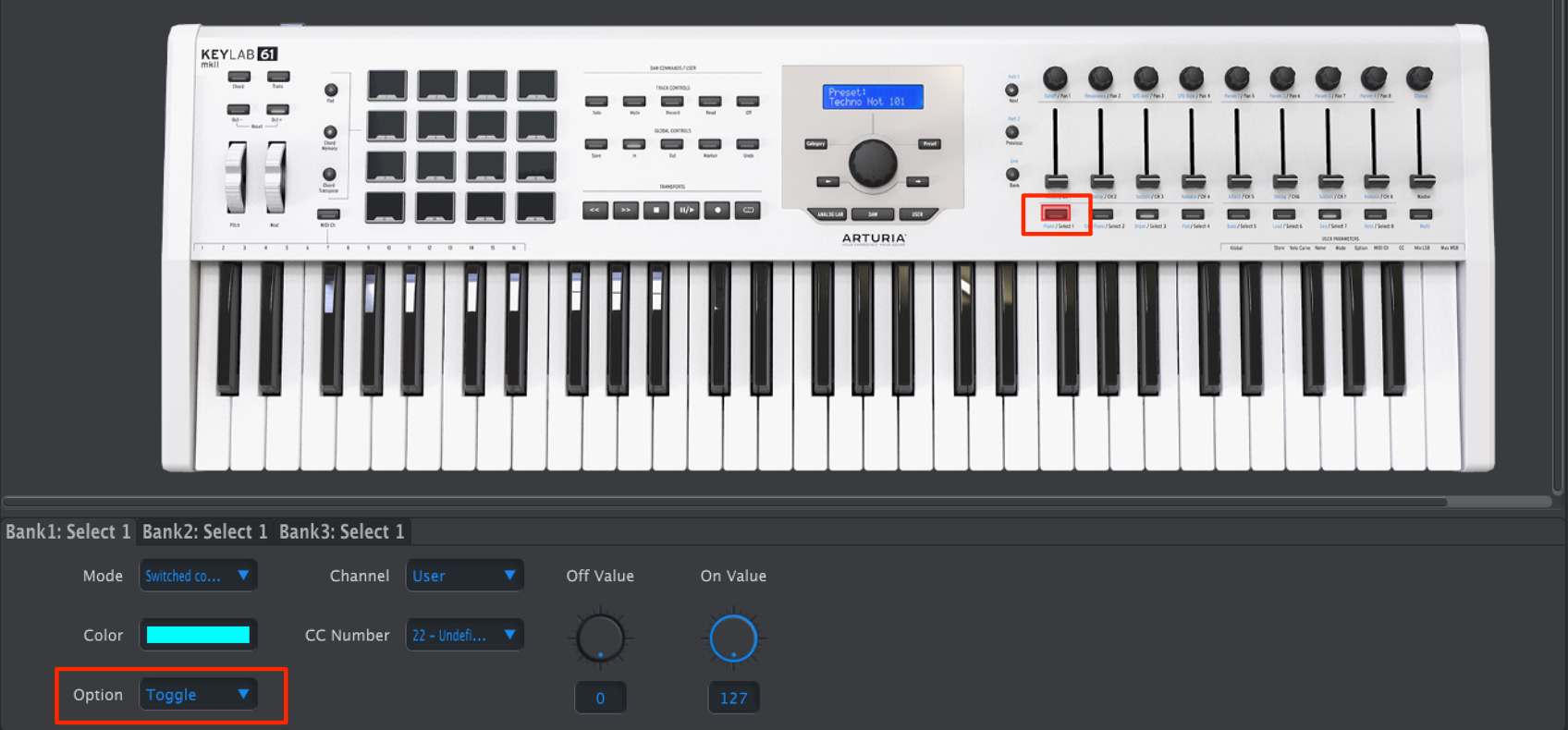This screenshot has height=730, width=1568.
Task: Toggle the Solo track control button
Action: [597, 102]
